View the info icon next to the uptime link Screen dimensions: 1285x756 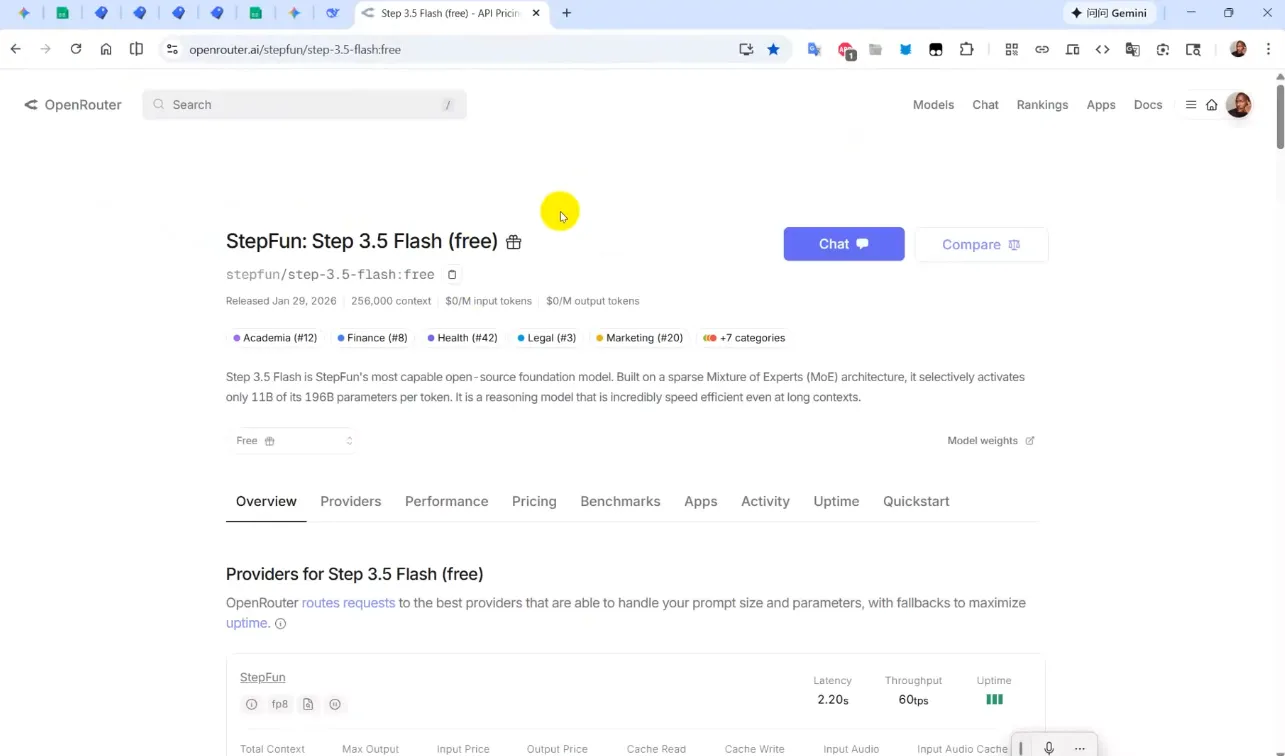click(x=280, y=623)
